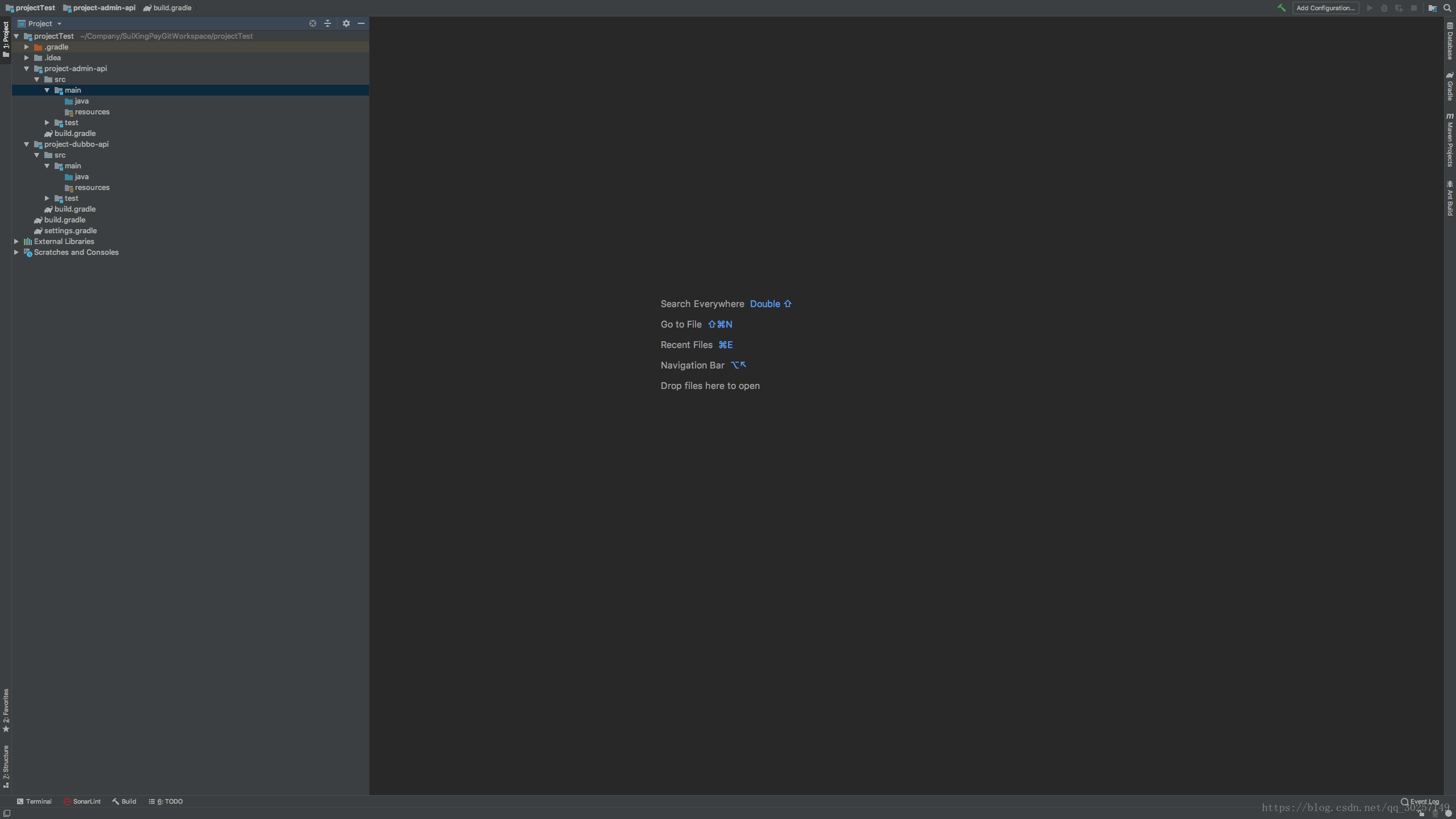Click the Favorites icon on left sidebar

pyautogui.click(x=7, y=710)
